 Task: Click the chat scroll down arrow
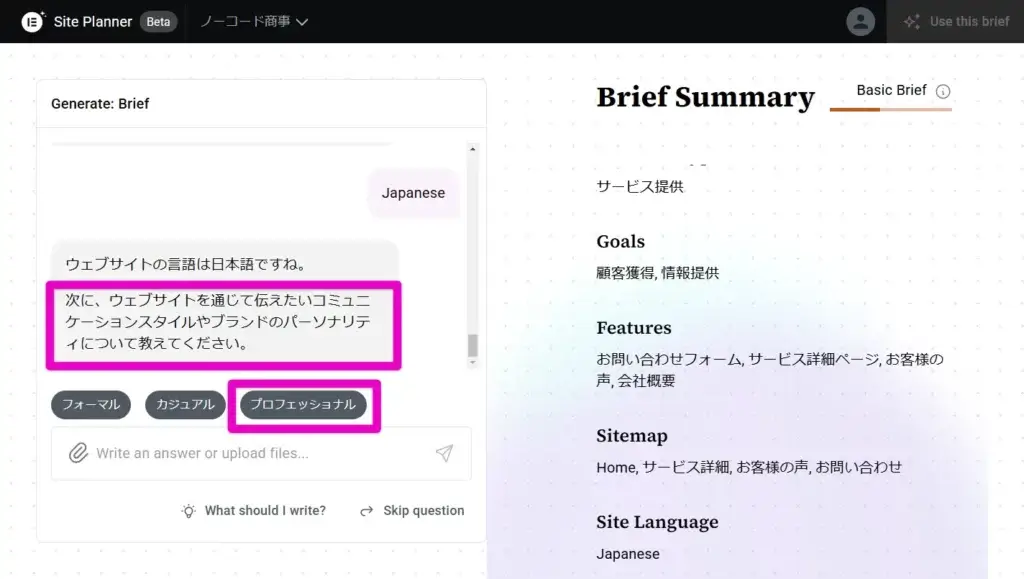[473, 362]
